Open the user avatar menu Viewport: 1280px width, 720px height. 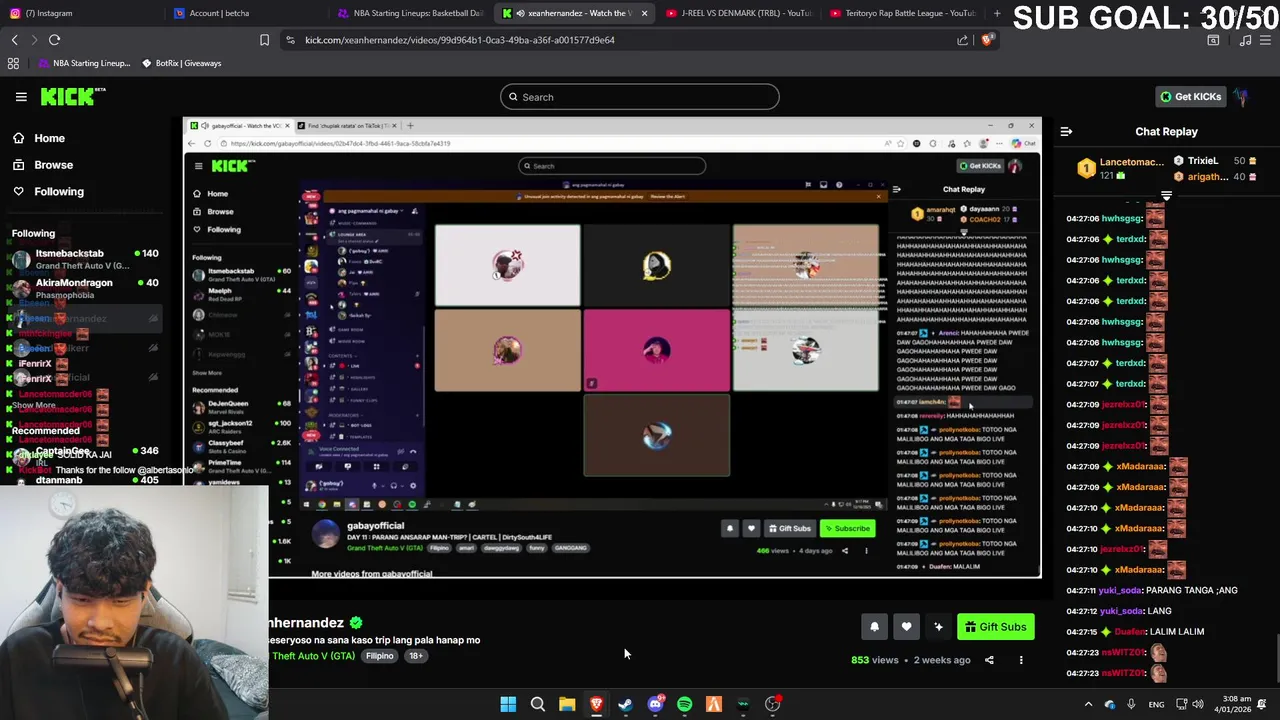[1241, 97]
